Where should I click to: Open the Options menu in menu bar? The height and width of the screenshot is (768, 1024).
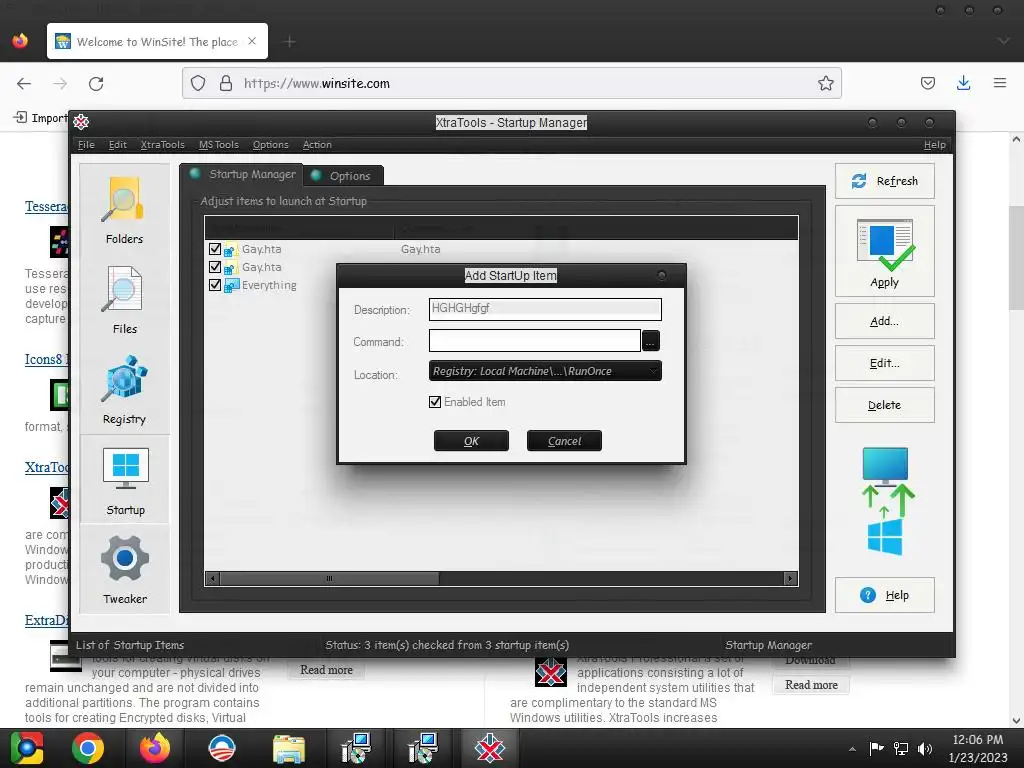(x=270, y=144)
